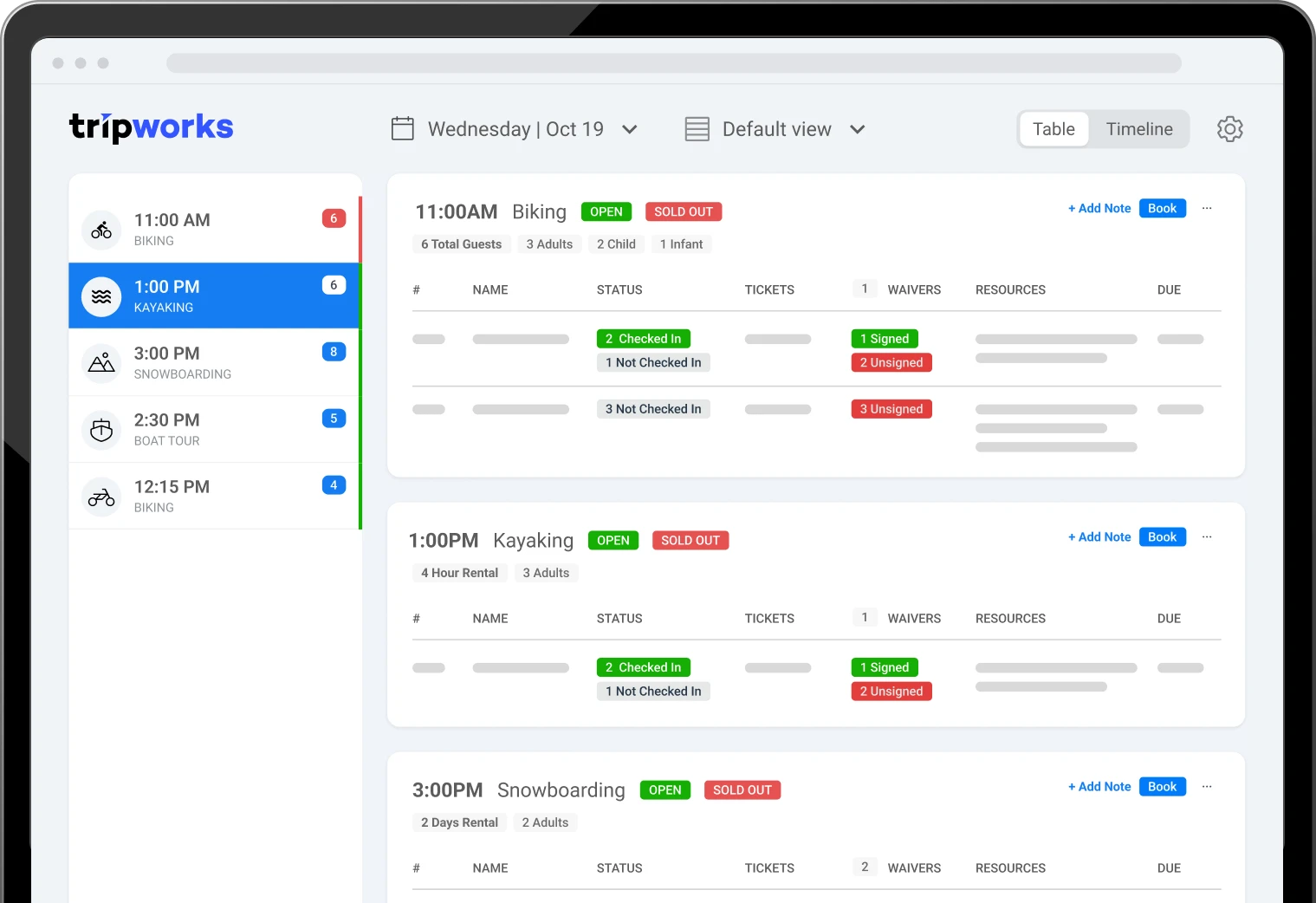Image resolution: width=1316 pixels, height=903 pixels.
Task: Click the tripworks logo
Action: 152,127
